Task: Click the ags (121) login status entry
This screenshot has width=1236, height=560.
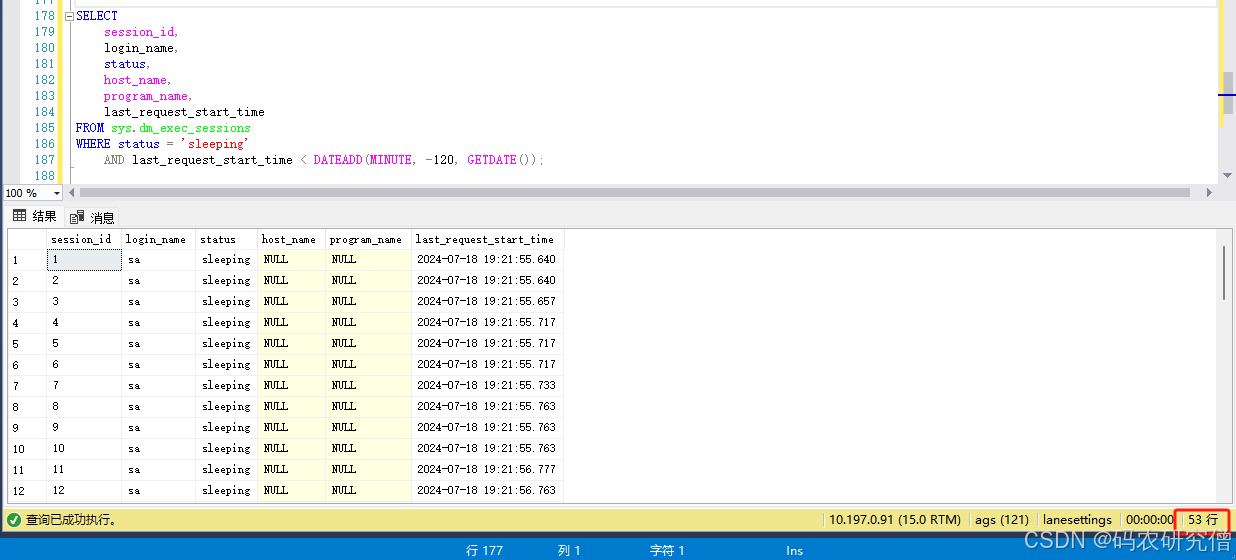Action: pyautogui.click(x=1002, y=520)
